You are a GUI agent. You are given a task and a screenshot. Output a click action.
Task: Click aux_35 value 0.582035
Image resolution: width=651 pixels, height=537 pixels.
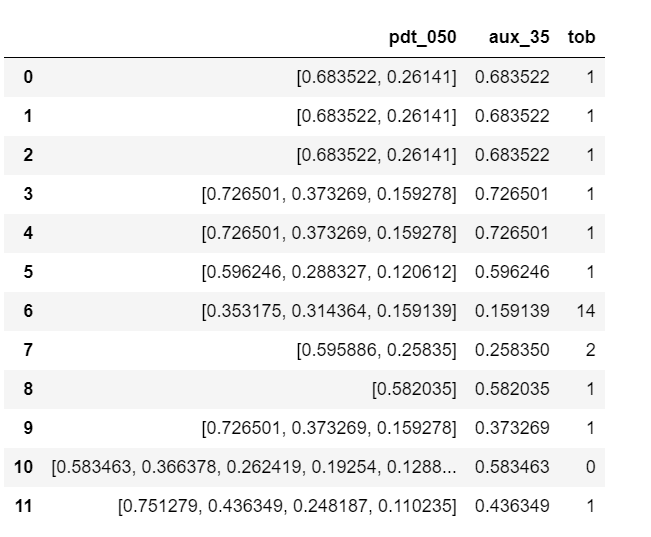(x=512, y=389)
